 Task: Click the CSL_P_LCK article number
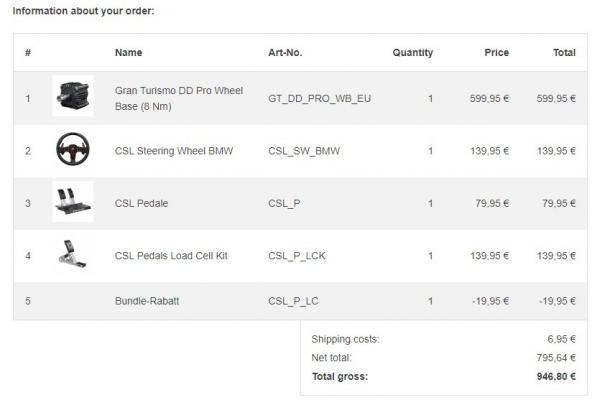point(296,255)
